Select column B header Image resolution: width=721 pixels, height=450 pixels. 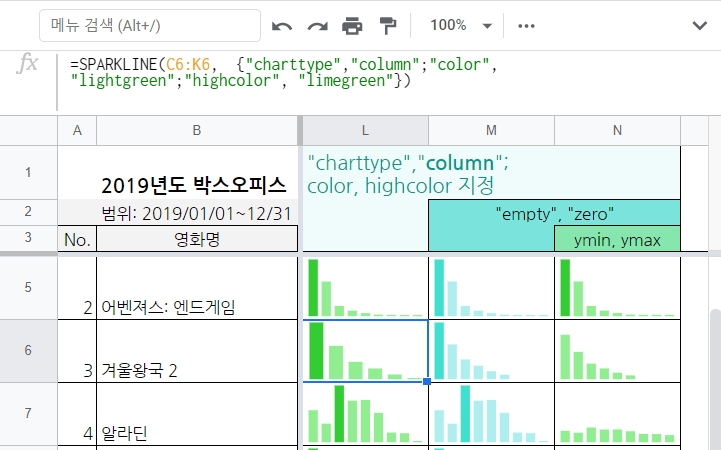pos(196,130)
